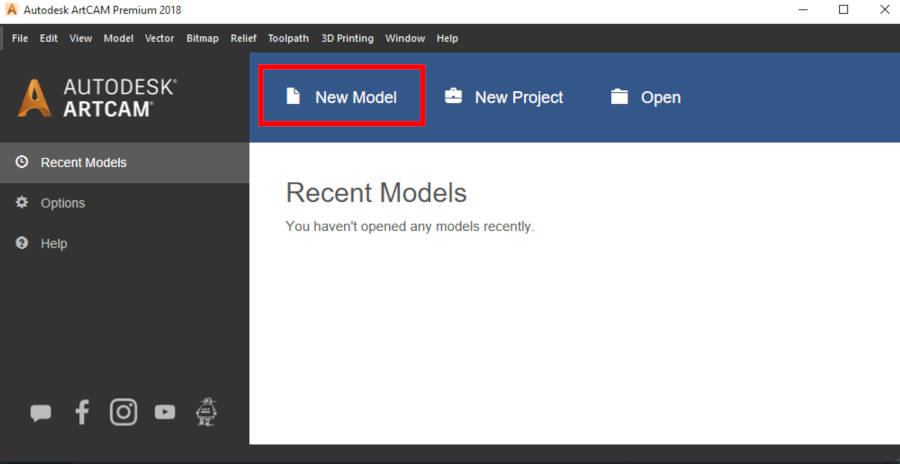Open the Window menu
Screen dimensions: 900x464
pyautogui.click(x=405, y=38)
